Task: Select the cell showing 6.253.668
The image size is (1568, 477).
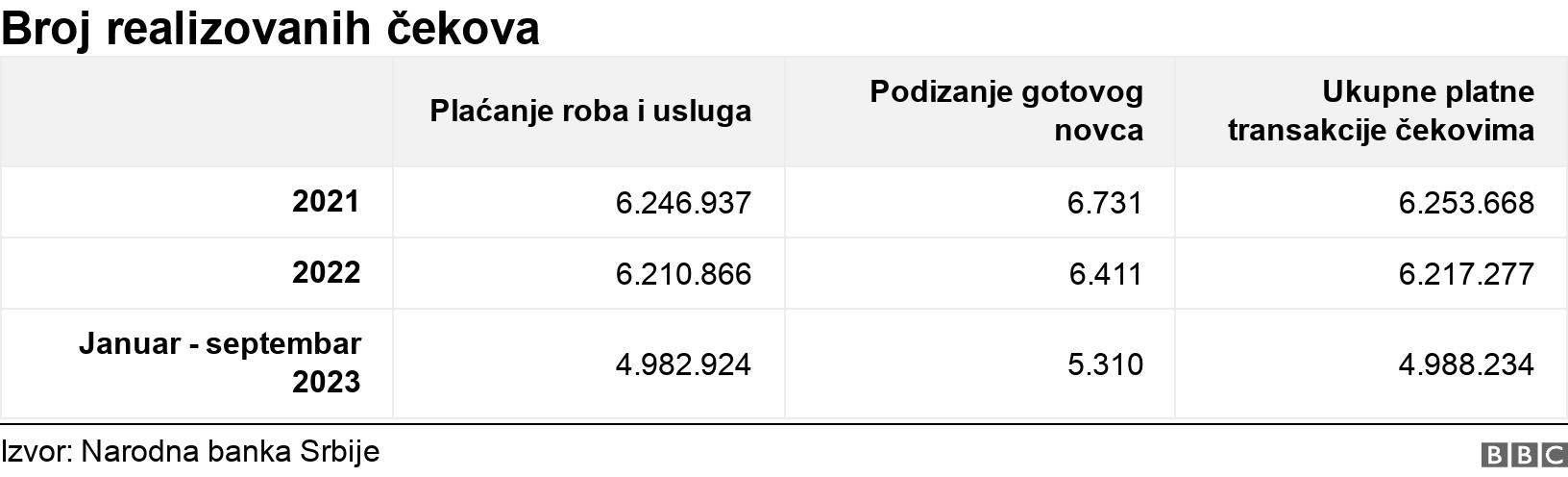Action: click(x=1466, y=203)
